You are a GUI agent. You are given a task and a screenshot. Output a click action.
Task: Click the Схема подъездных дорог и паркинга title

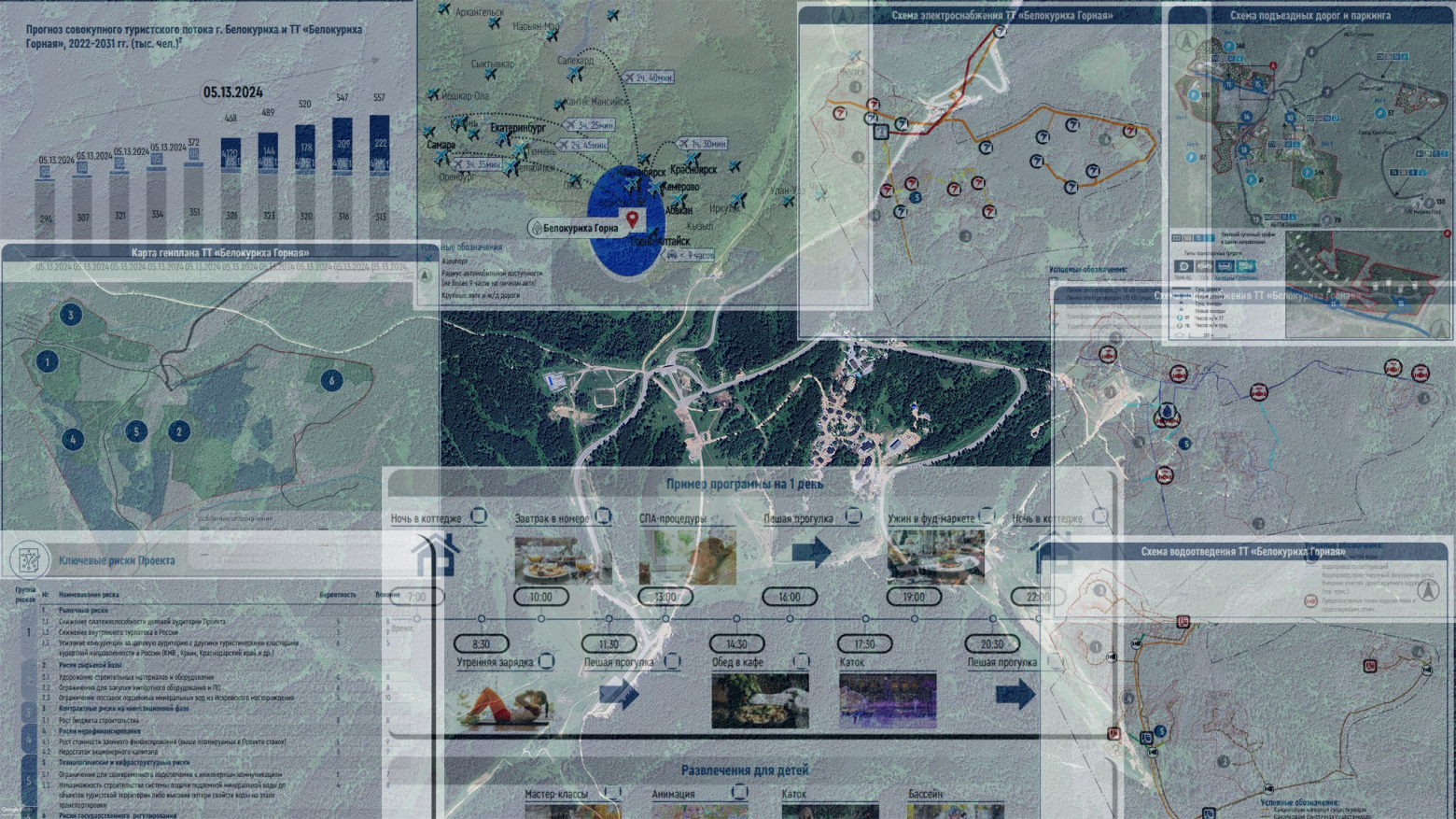pyautogui.click(x=1310, y=16)
